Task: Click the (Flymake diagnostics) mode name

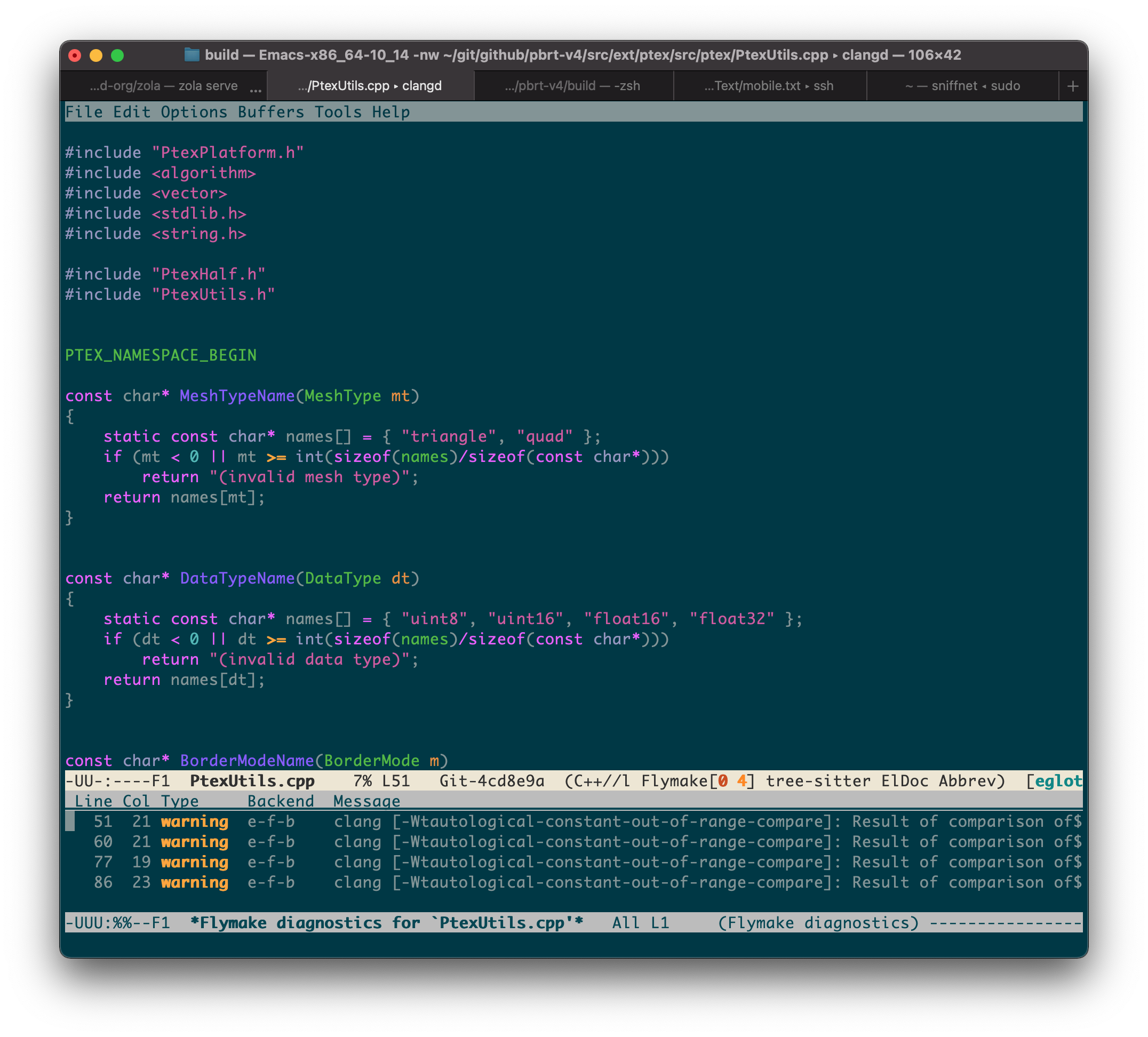Action: click(818, 922)
